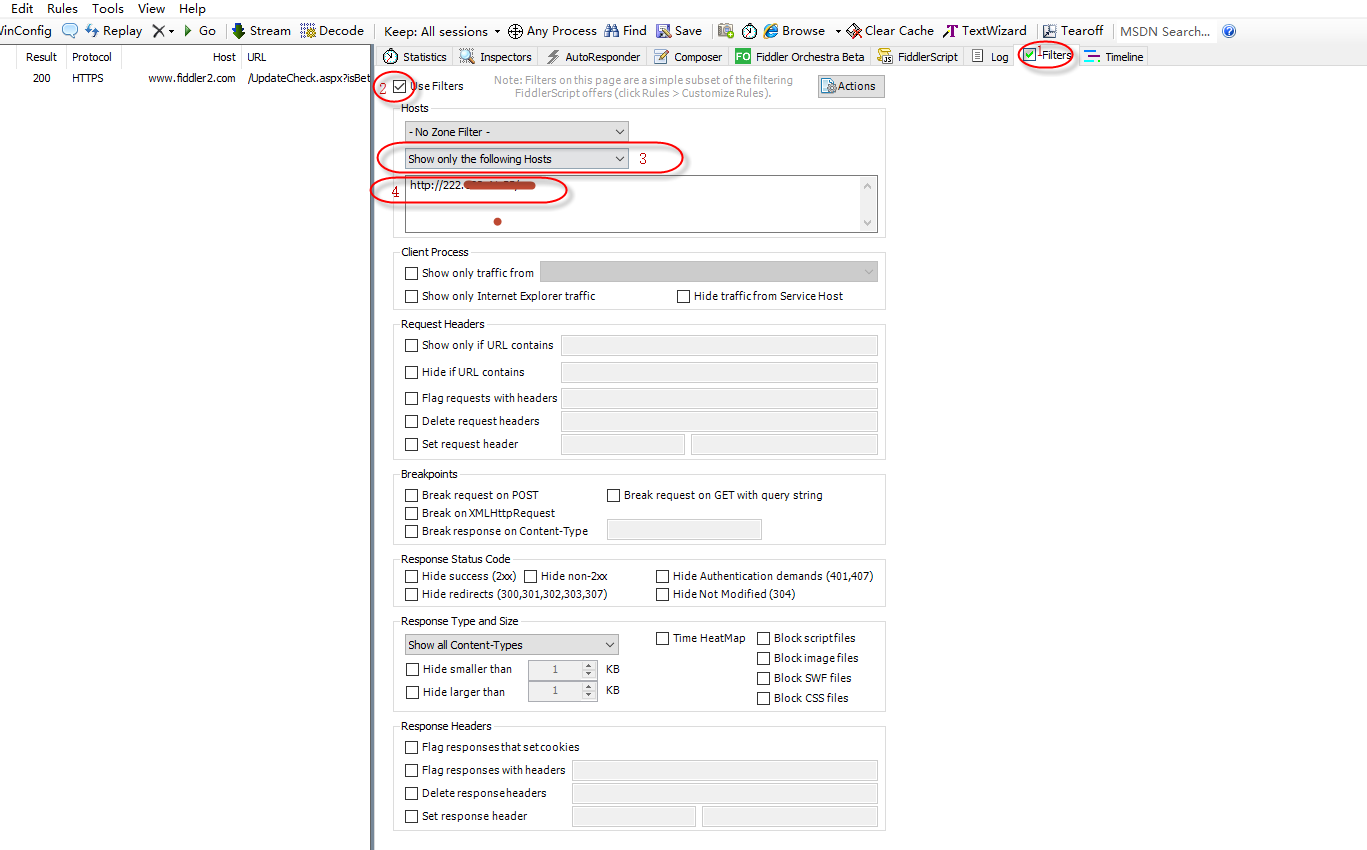Click Any Process target picker
1367x850 pixels.
coord(552,31)
